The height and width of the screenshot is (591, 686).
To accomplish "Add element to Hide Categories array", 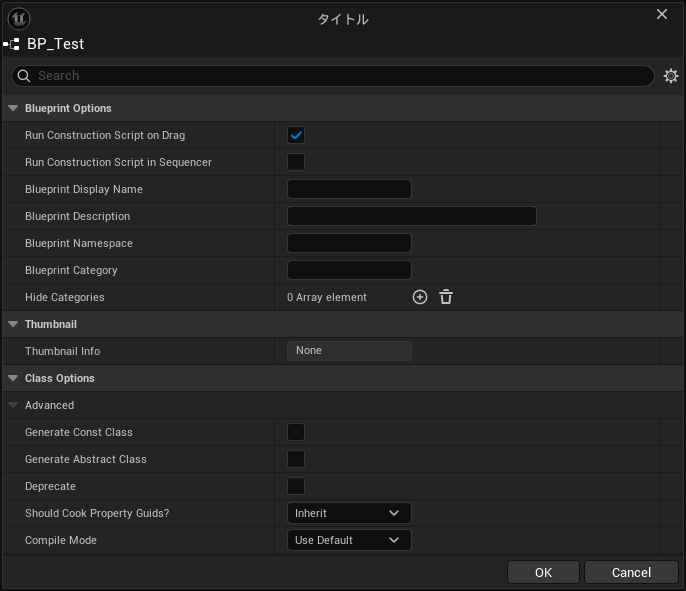I will (x=420, y=297).
